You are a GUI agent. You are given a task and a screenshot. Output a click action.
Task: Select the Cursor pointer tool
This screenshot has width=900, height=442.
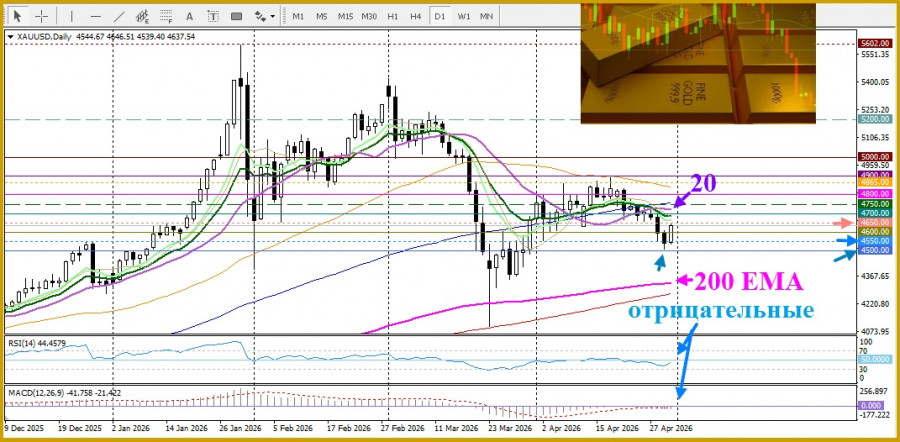pos(19,16)
